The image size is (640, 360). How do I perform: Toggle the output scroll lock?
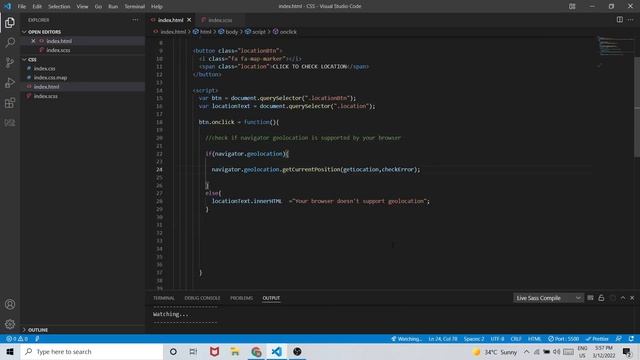pyautogui.click(x=601, y=298)
